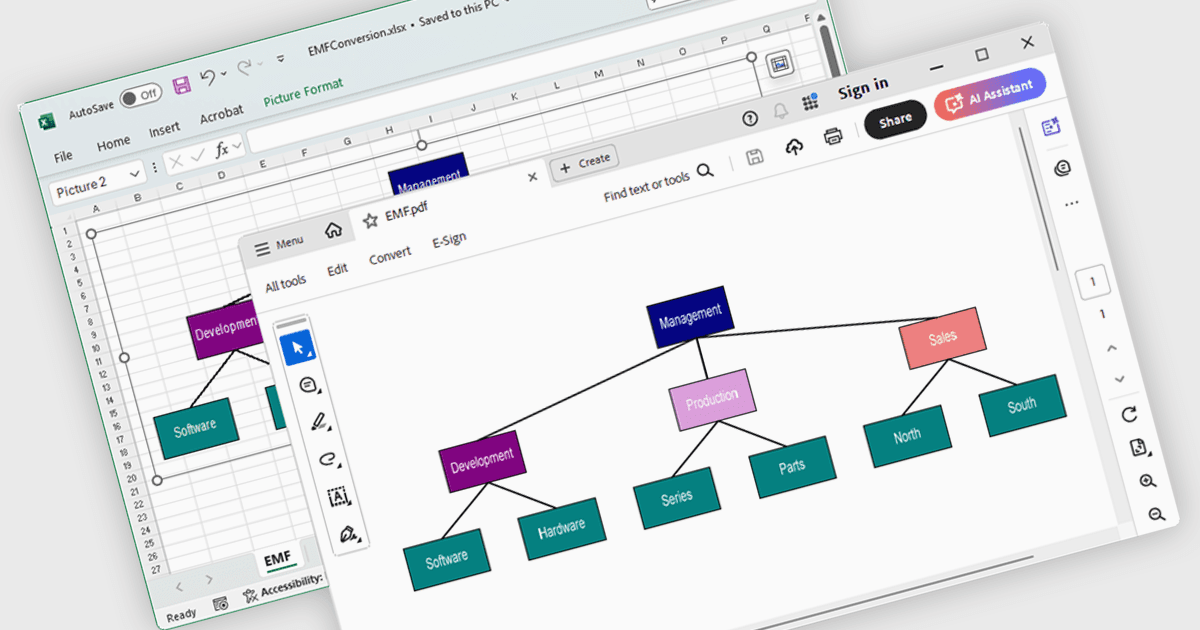
Task: Click the formula bar enter checkmark icon
Action: pyautogui.click(x=199, y=155)
